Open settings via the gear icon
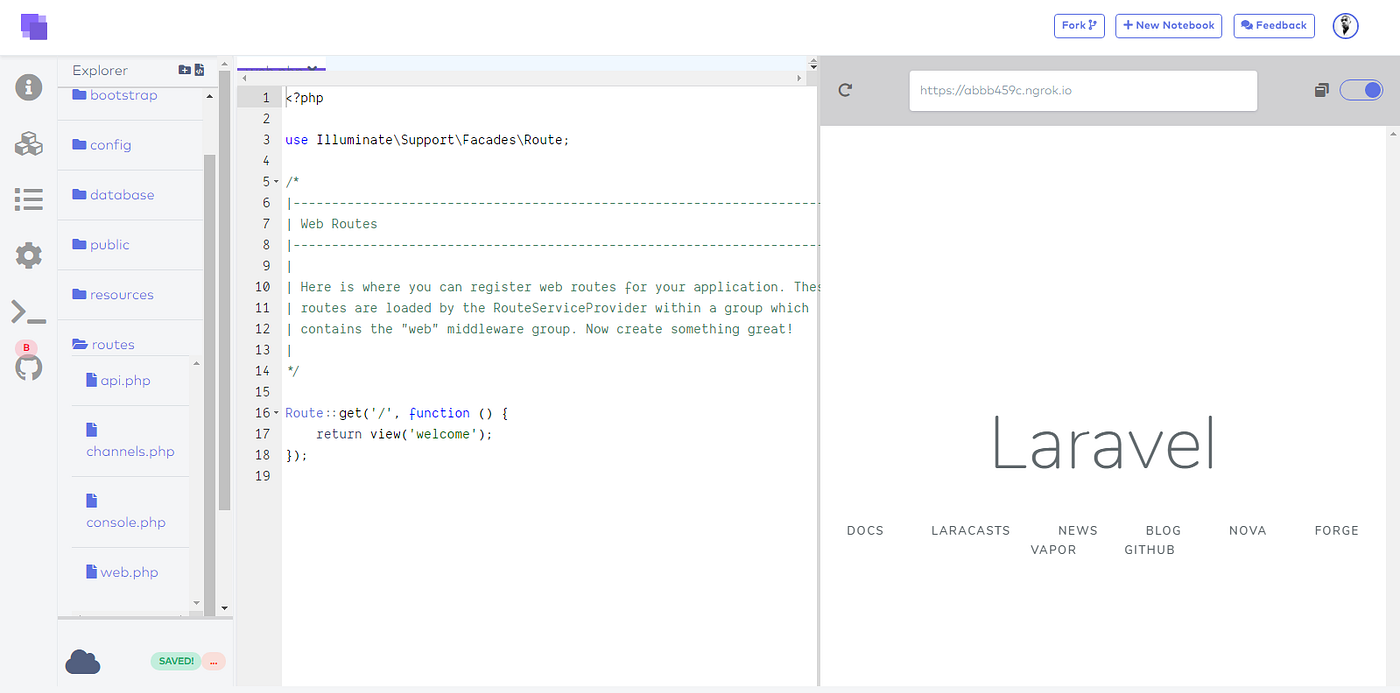 point(28,255)
